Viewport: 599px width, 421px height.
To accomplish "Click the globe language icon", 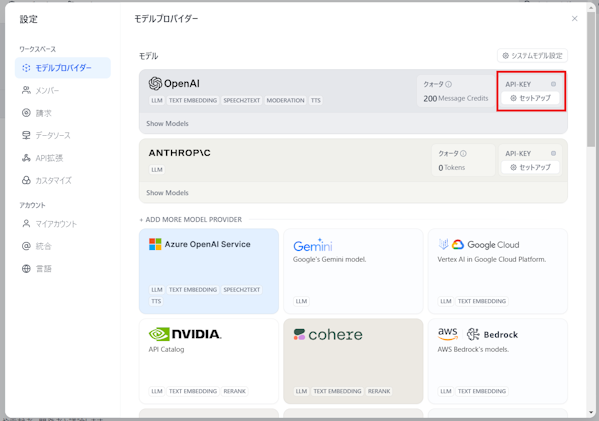I will (x=26, y=269).
